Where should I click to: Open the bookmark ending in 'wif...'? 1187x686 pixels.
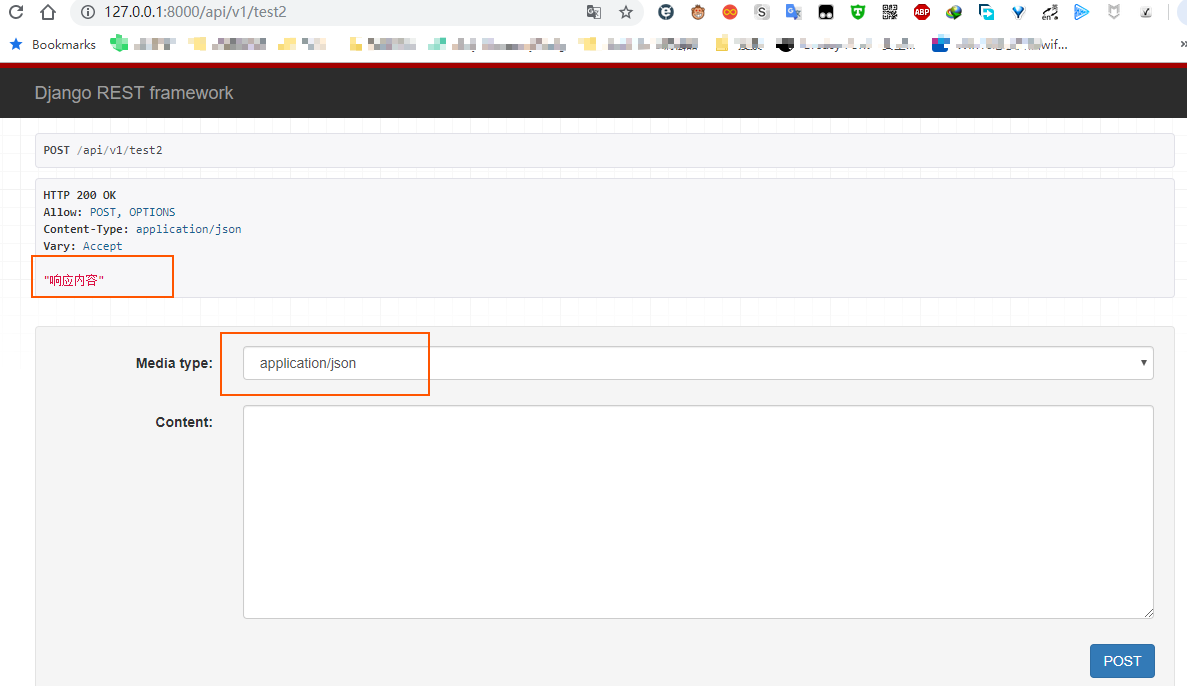999,45
